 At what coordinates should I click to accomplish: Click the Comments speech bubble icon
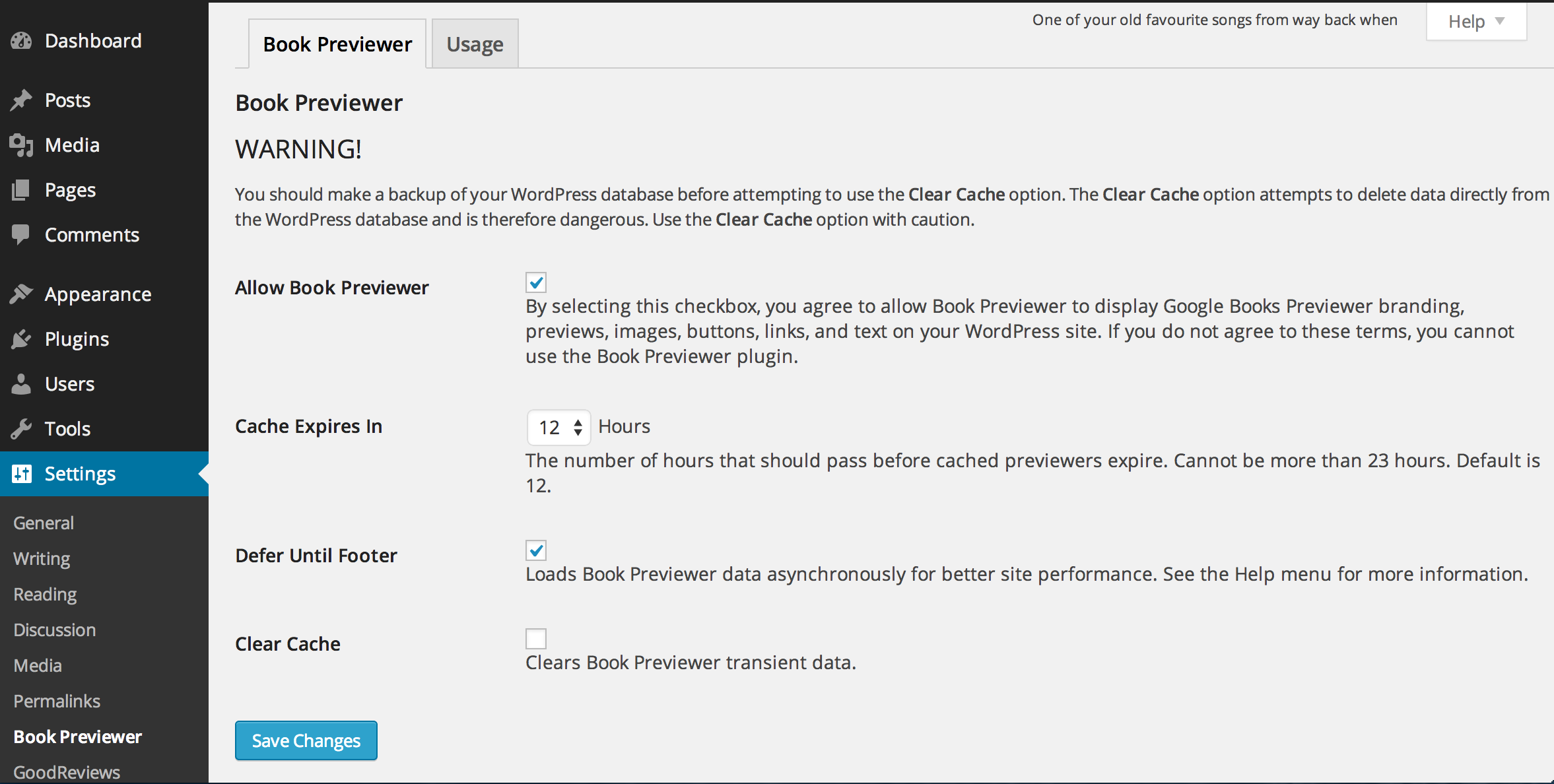21,235
